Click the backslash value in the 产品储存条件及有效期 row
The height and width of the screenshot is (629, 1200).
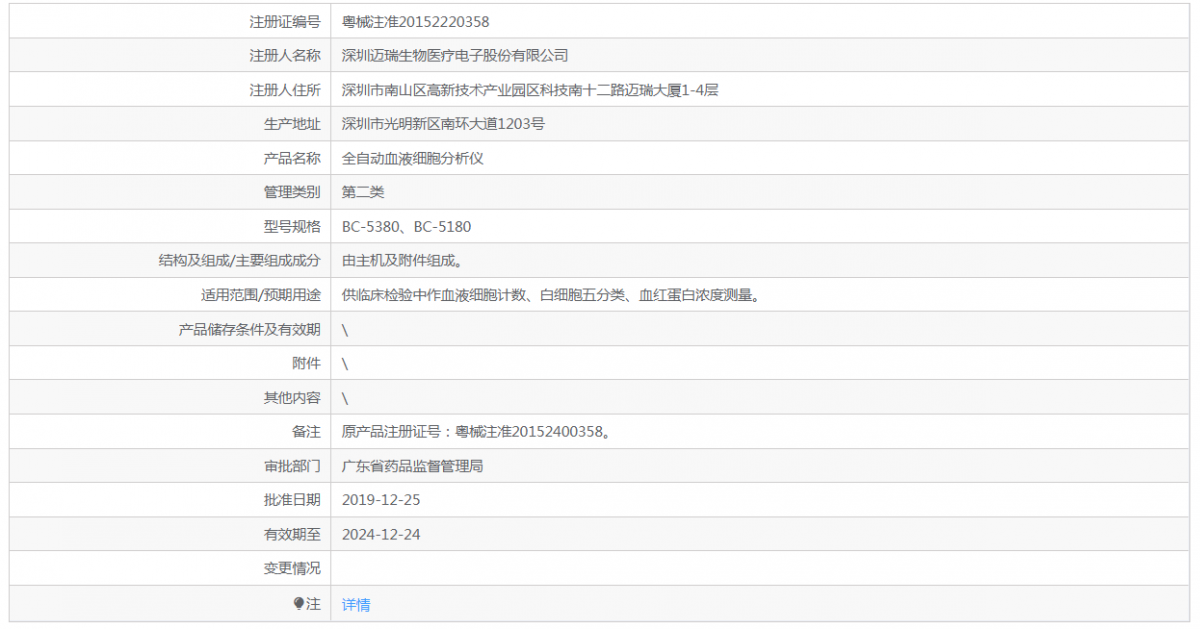pyautogui.click(x=345, y=329)
